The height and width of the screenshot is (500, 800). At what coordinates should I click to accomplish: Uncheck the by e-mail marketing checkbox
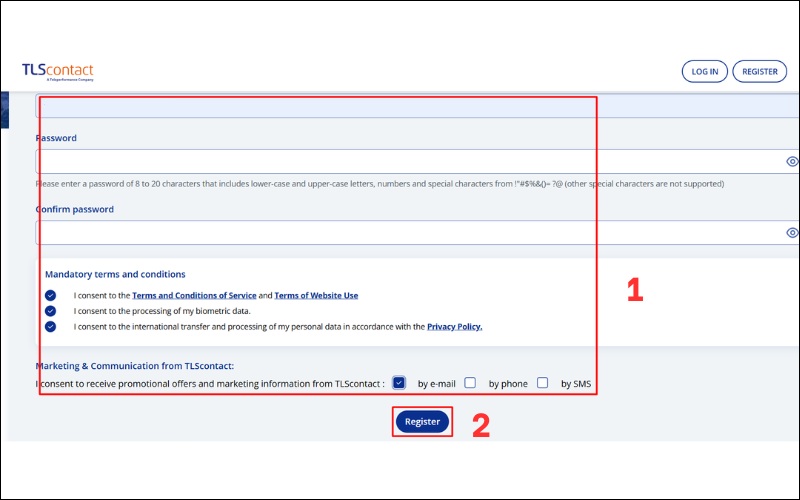[399, 382]
